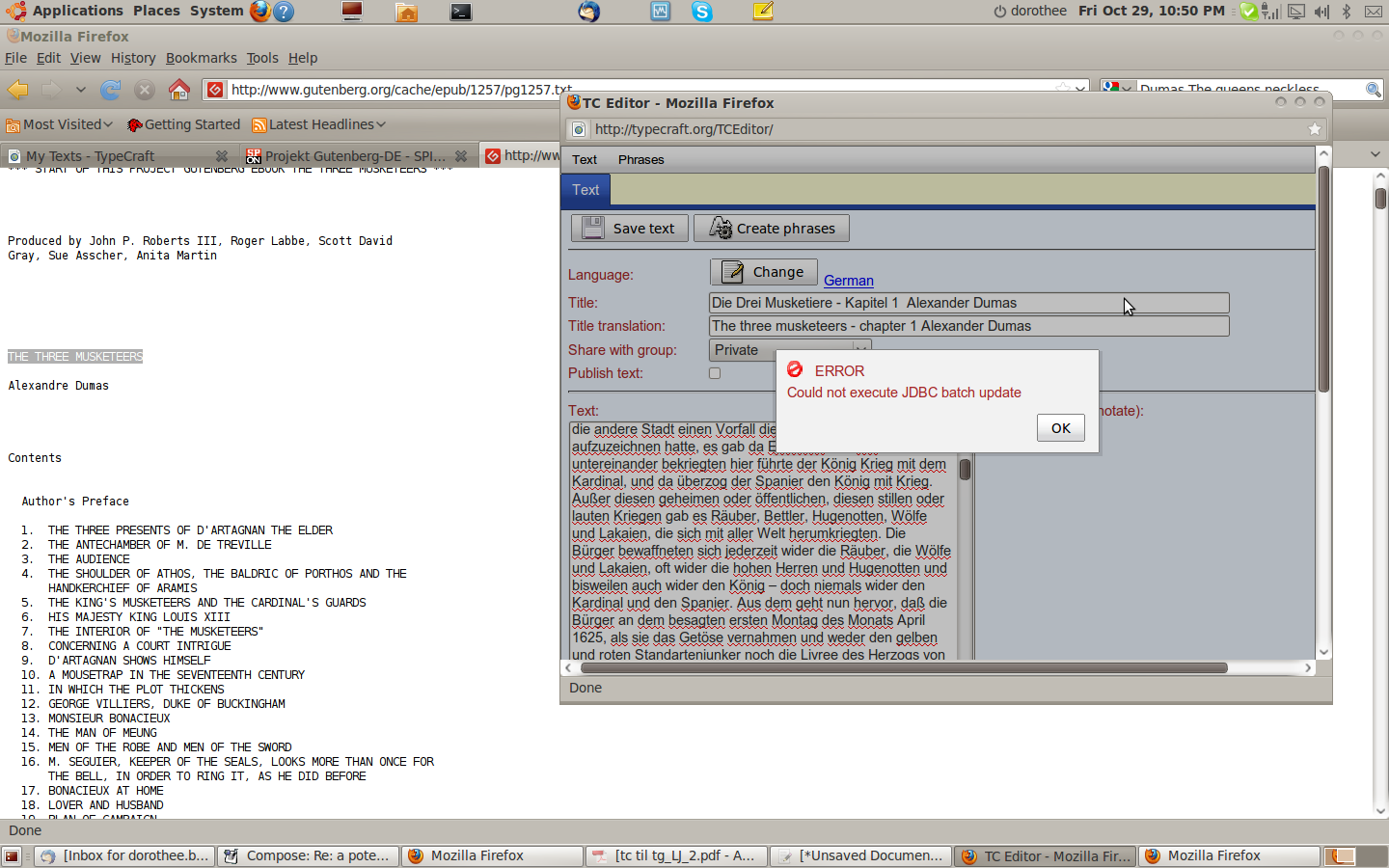This screenshot has height=868, width=1389.
Task: Open the help launcher icon in top panel
Action: point(284,11)
